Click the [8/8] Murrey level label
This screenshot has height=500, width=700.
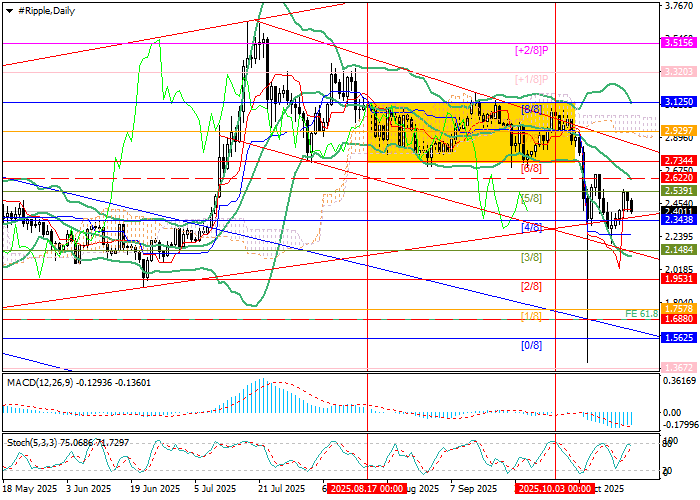[532, 110]
